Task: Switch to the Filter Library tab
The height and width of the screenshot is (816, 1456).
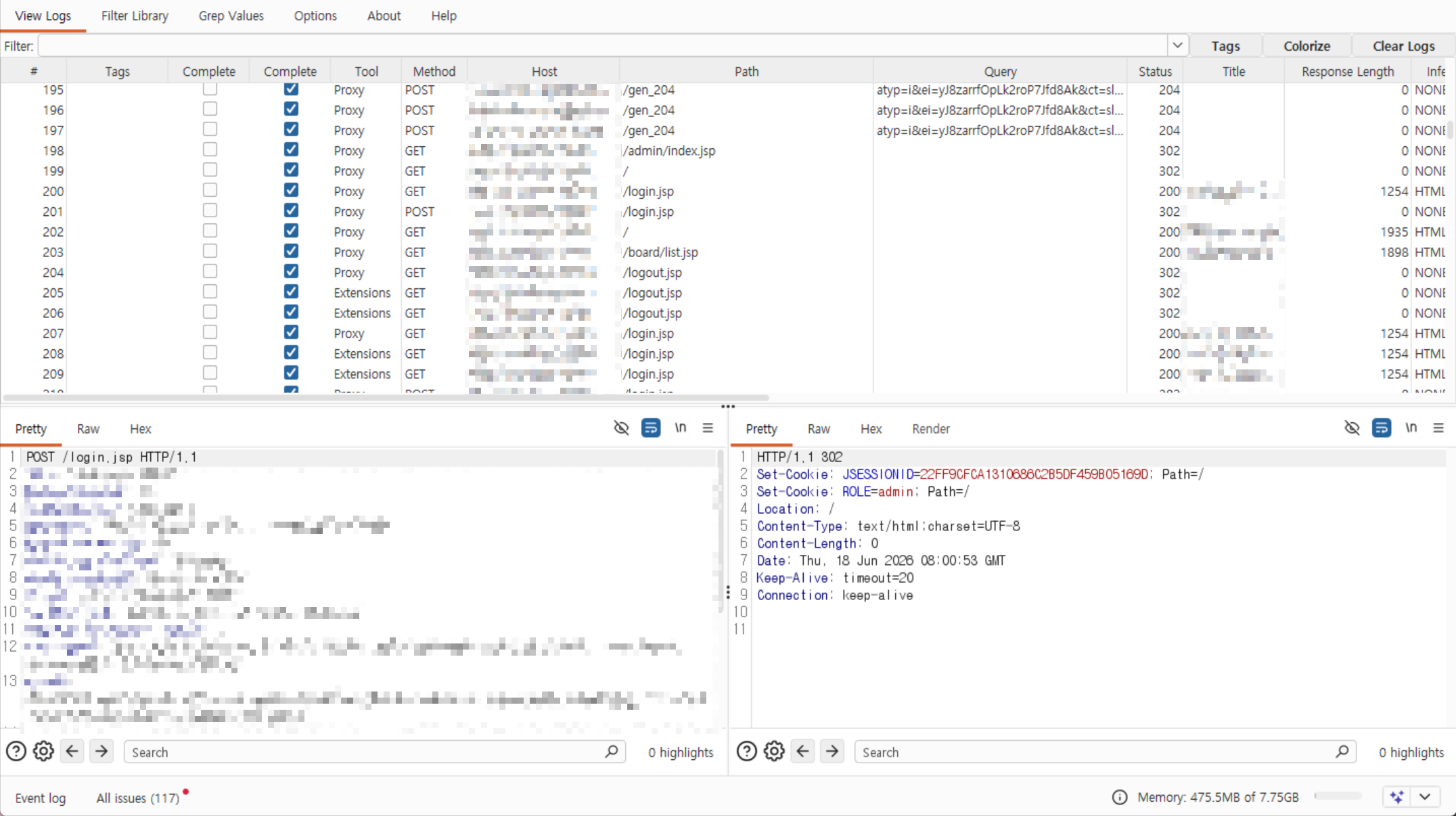Action: click(135, 16)
